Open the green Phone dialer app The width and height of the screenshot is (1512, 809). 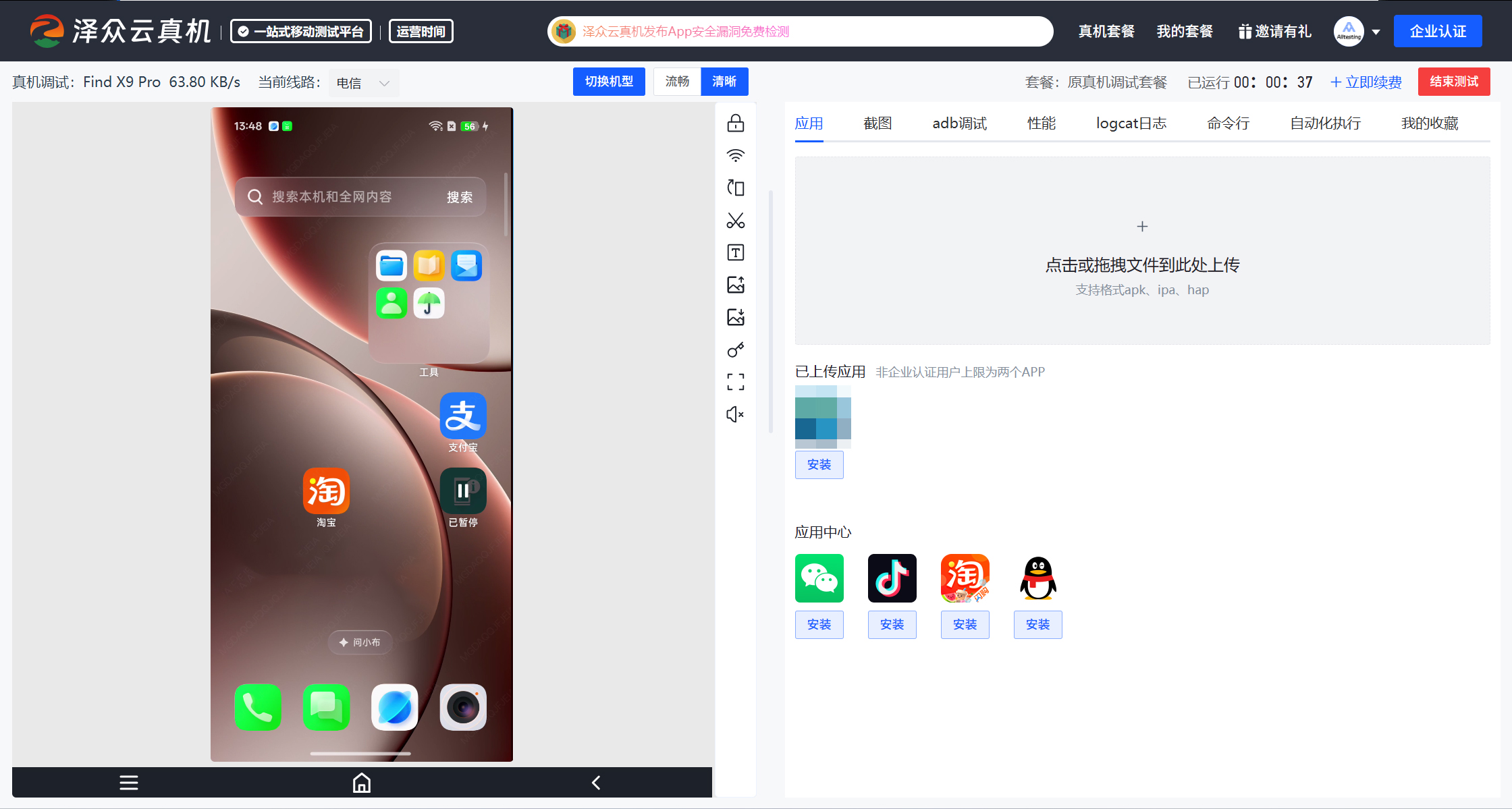click(x=258, y=707)
